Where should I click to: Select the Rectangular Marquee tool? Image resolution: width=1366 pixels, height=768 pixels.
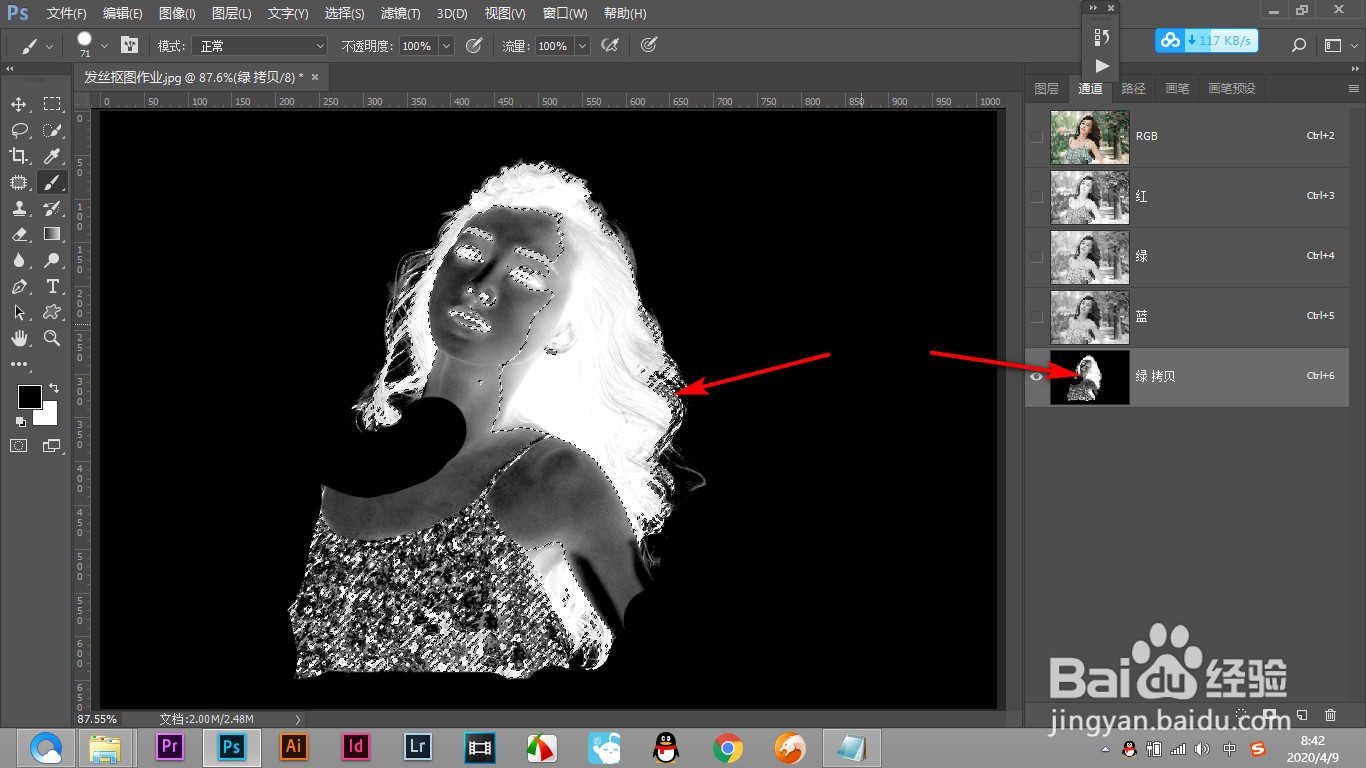pyautogui.click(x=52, y=104)
